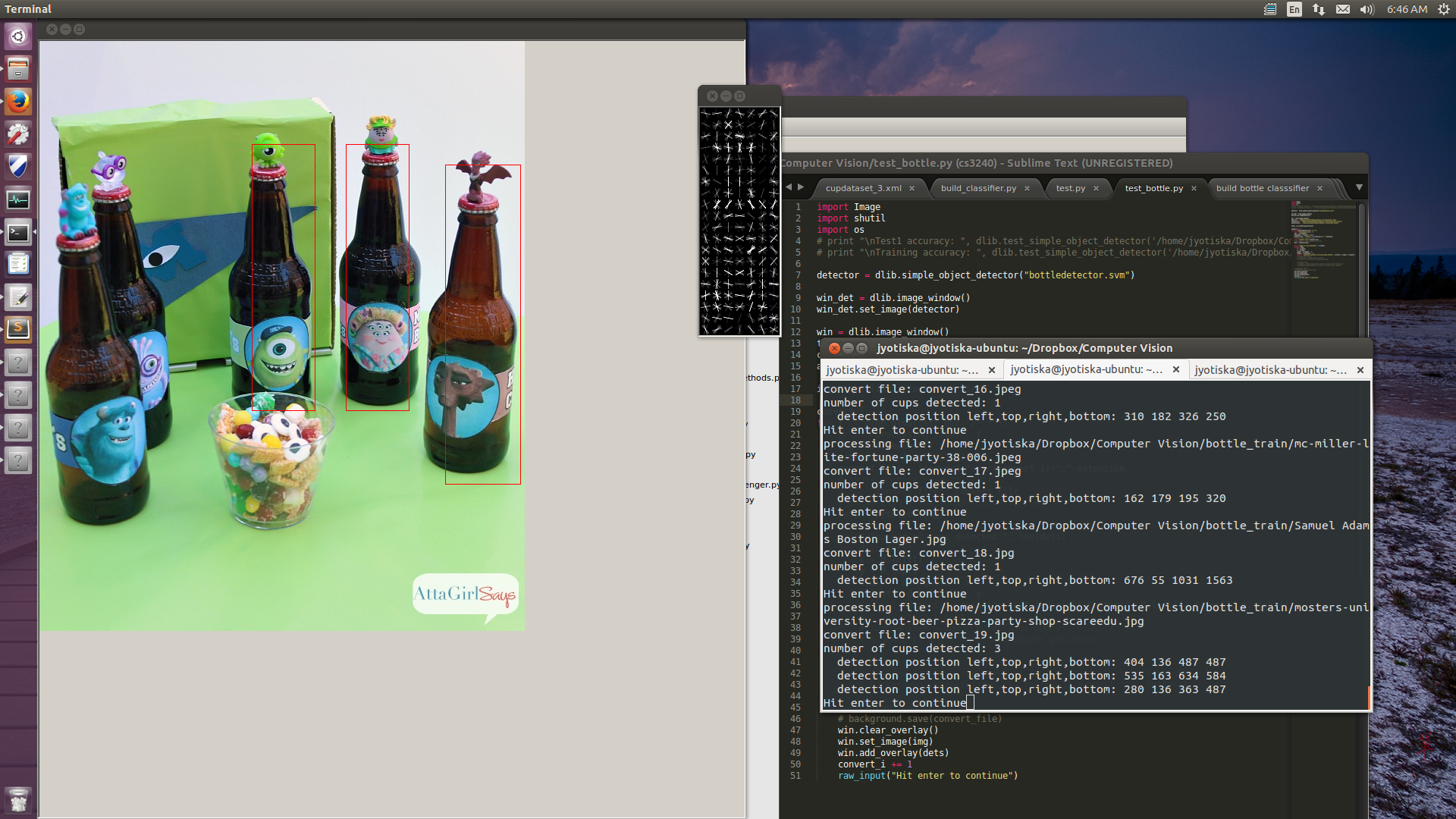1456x819 pixels.
Task: Open the text editor pencil icon
Action: coord(18,297)
